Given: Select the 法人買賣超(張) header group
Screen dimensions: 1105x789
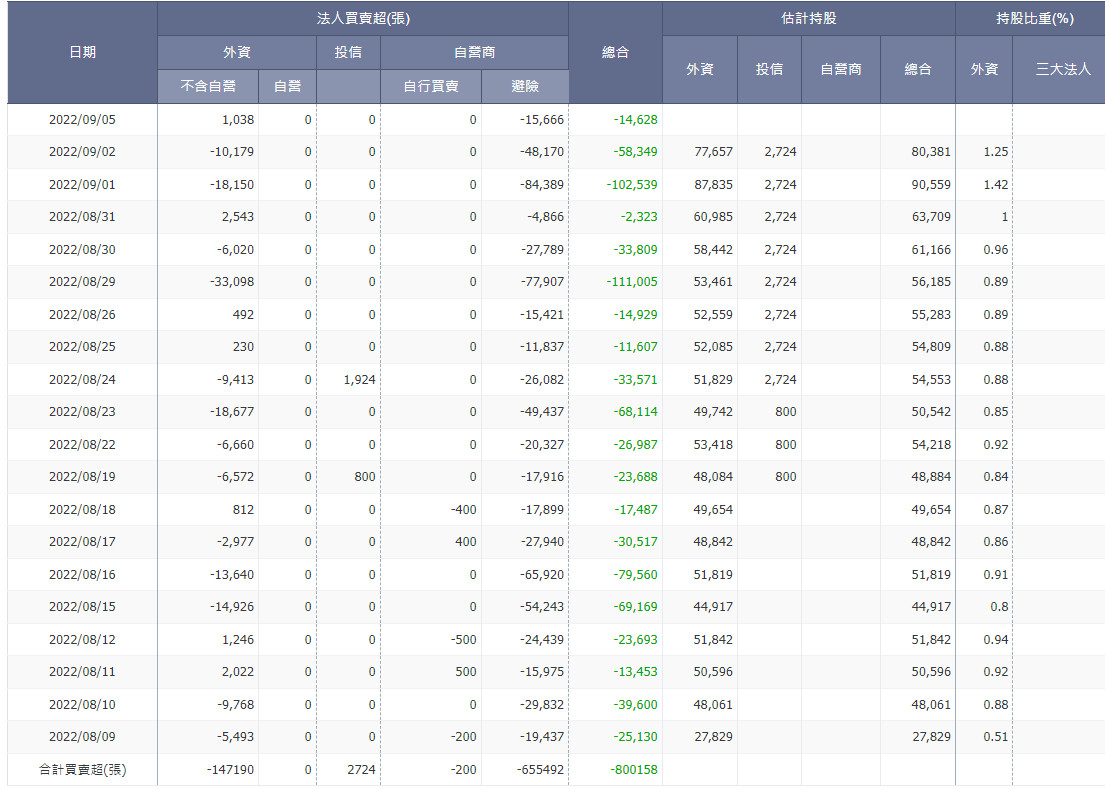Looking at the screenshot, I should coord(362,19).
